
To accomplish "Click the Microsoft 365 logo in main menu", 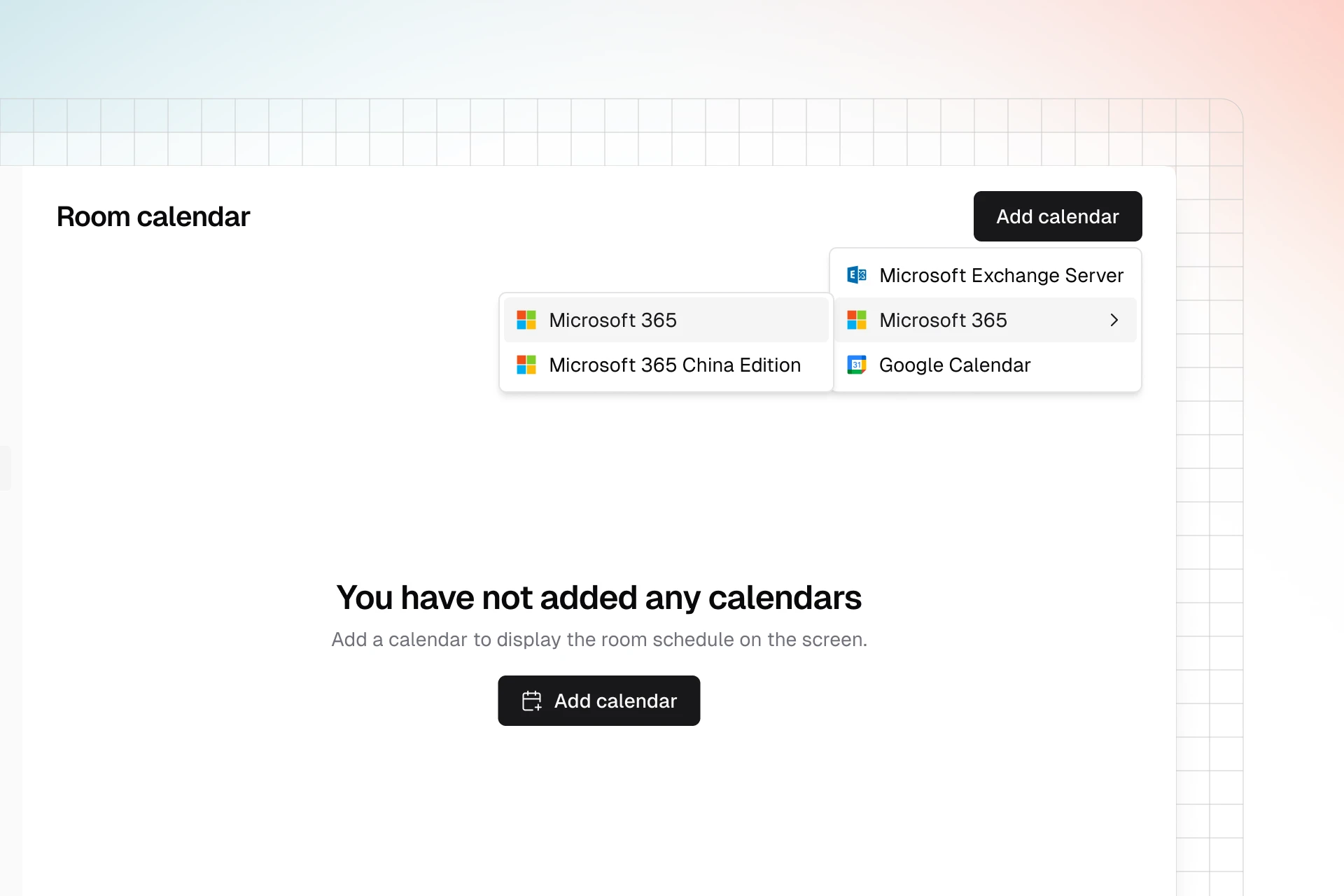I will pyautogui.click(x=857, y=320).
